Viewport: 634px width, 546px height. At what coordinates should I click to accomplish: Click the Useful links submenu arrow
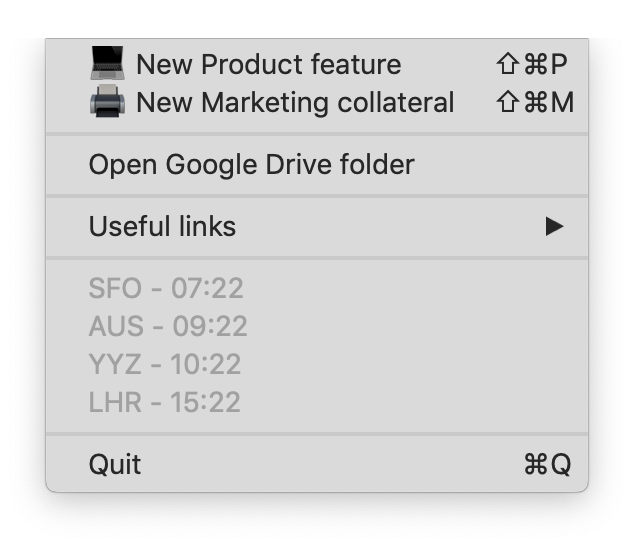tap(554, 226)
